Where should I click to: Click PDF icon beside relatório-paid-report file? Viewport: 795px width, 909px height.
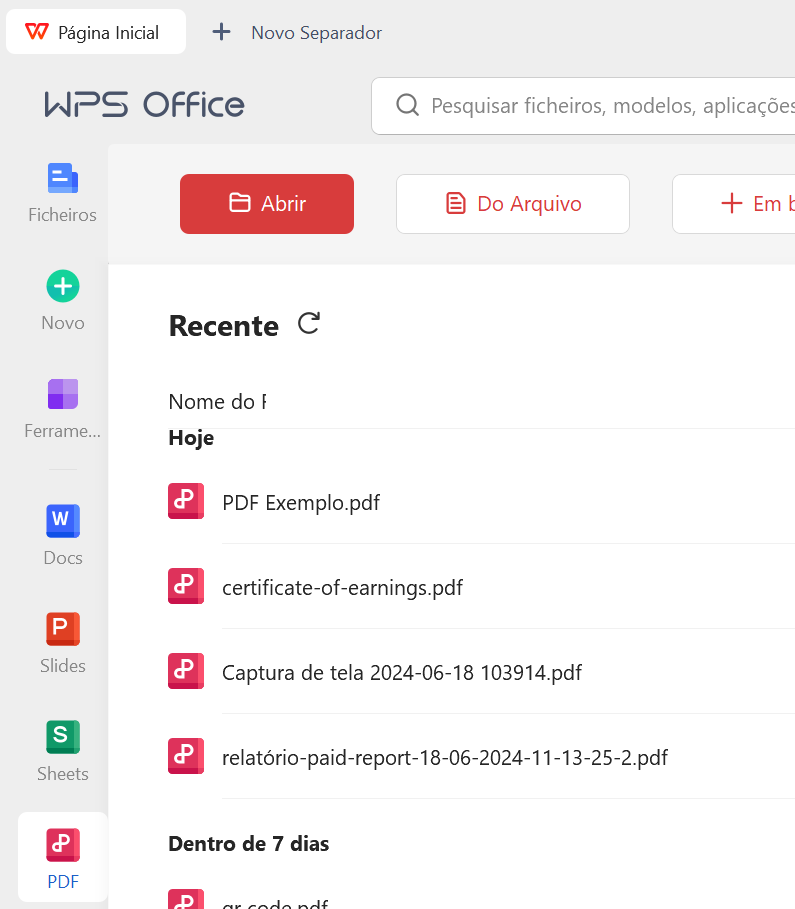186,756
